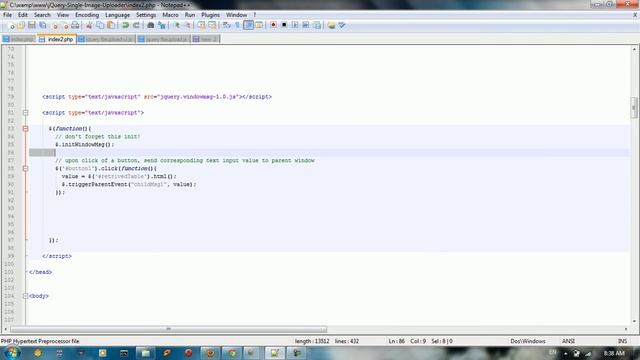This screenshot has width=640, height=360.
Task: Open the Encoding menu
Action: coord(87,15)
